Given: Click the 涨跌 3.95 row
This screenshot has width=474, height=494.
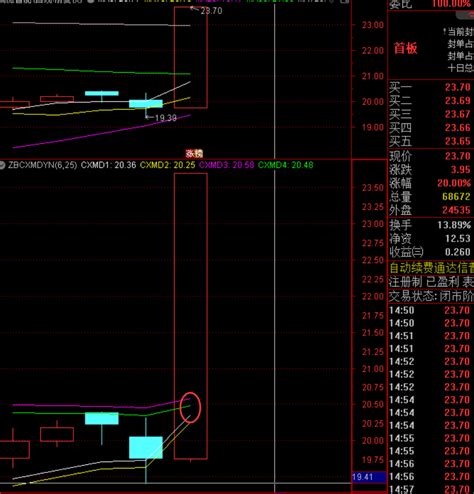Looking at the screenshot, I should [431, 170].
